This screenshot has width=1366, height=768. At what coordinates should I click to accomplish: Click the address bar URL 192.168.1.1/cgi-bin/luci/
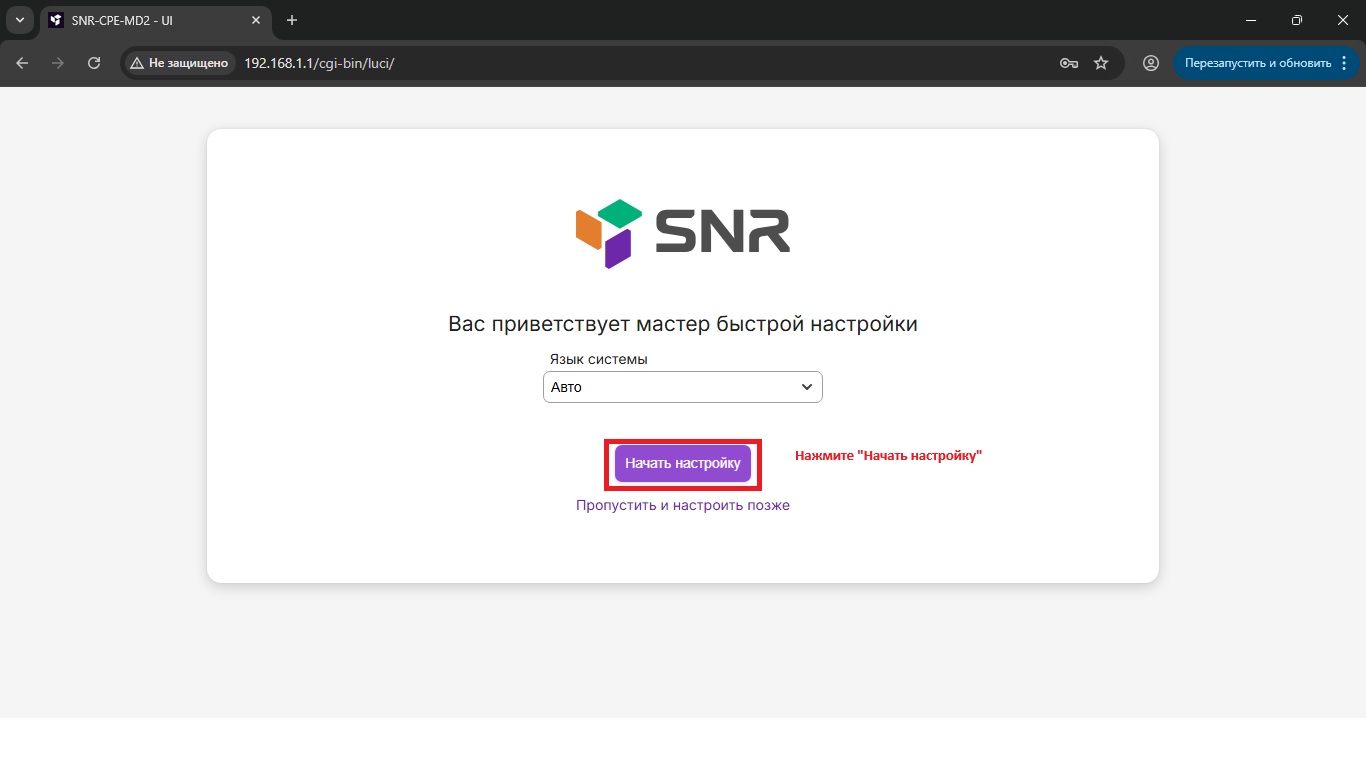[319, 63]
